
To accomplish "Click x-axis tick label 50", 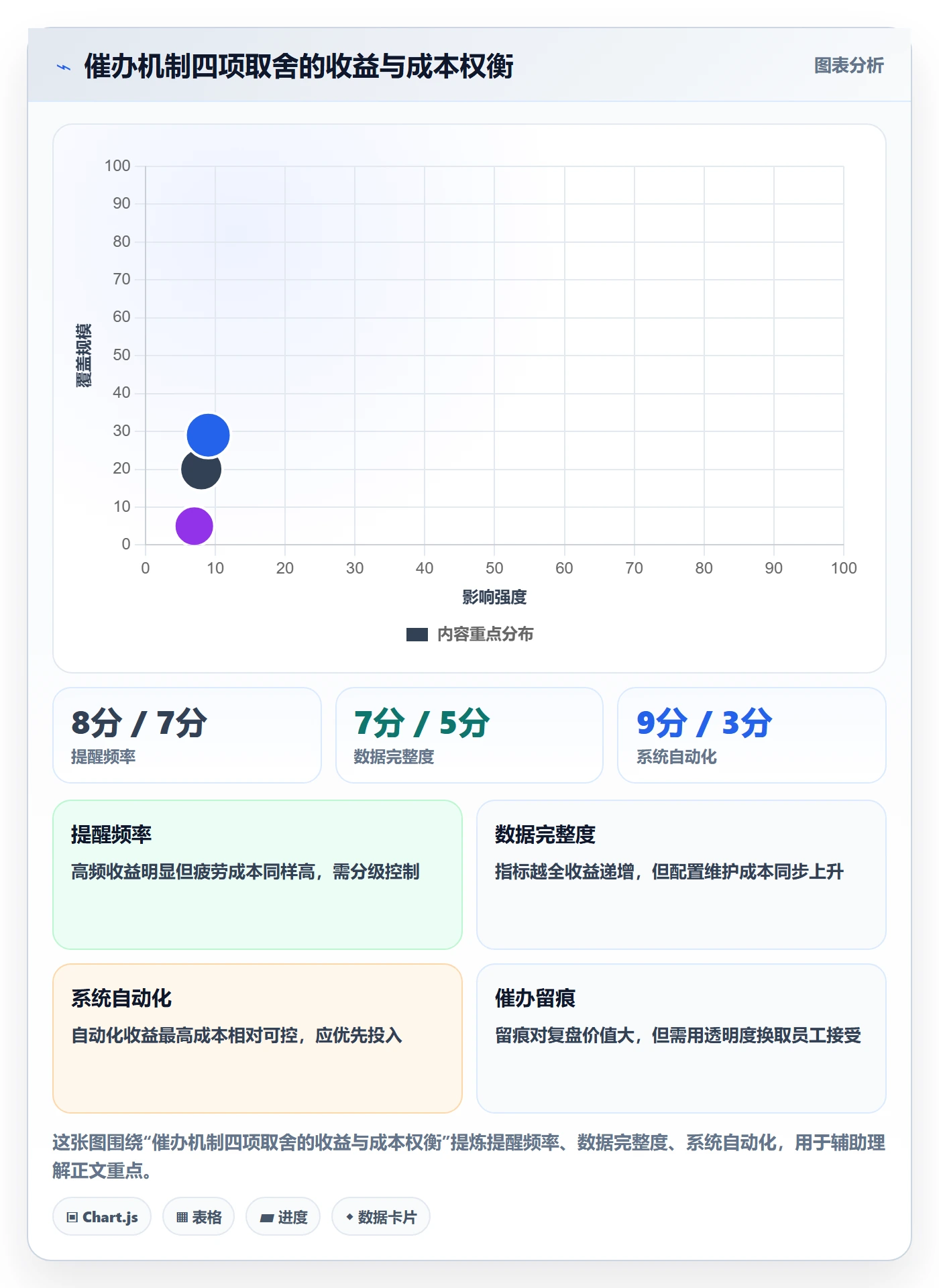I will [x=494, y=568].
